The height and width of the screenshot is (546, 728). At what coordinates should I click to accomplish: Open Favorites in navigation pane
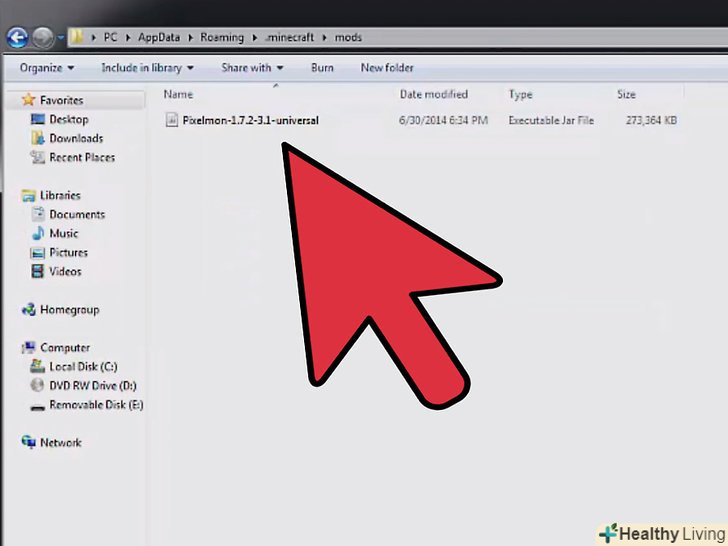[x=62, y=100]
